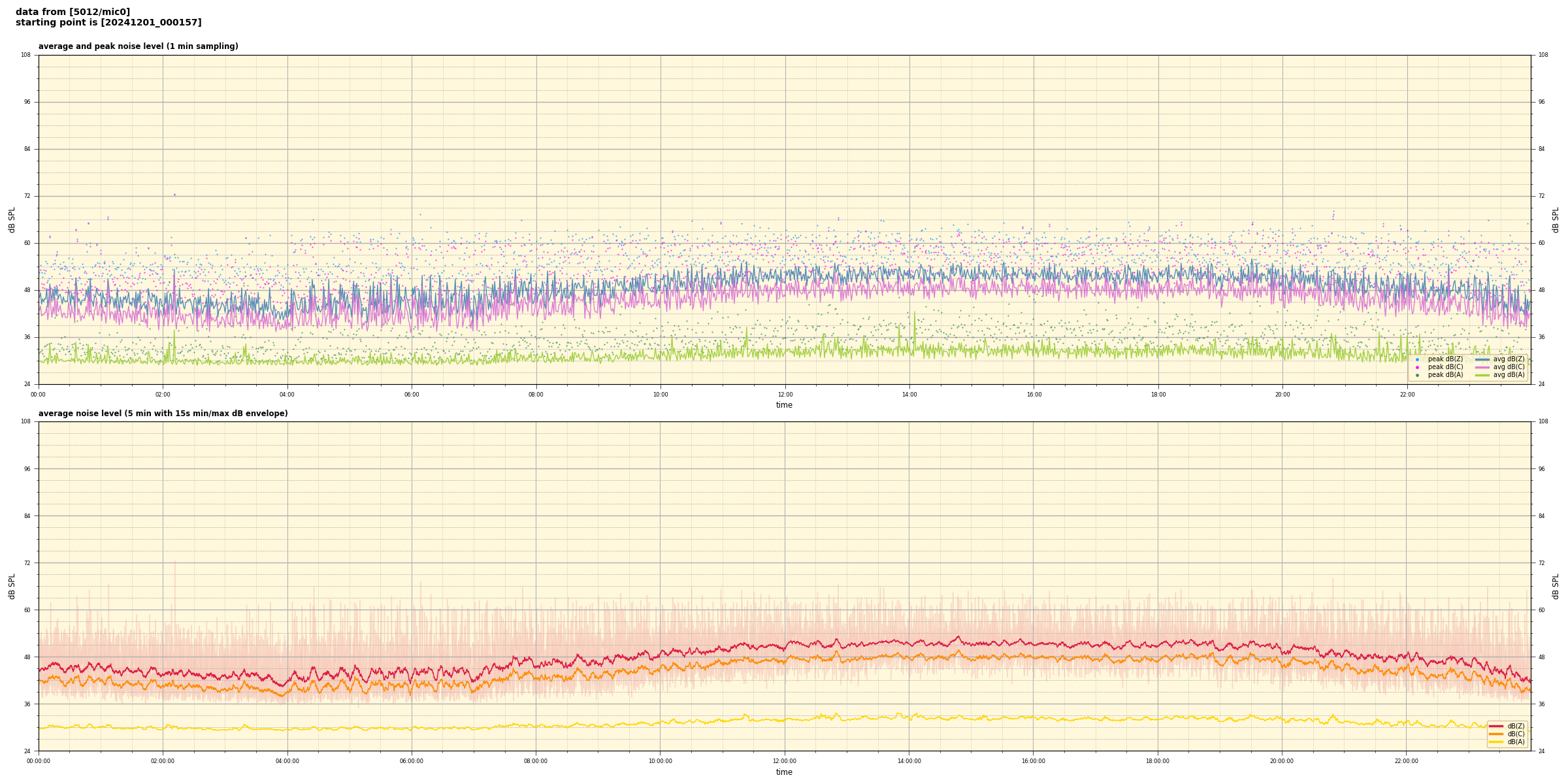1568x784 pixels.
Task: Click the blue peak dB(Z) legend marker
Action: point(1417,359)
